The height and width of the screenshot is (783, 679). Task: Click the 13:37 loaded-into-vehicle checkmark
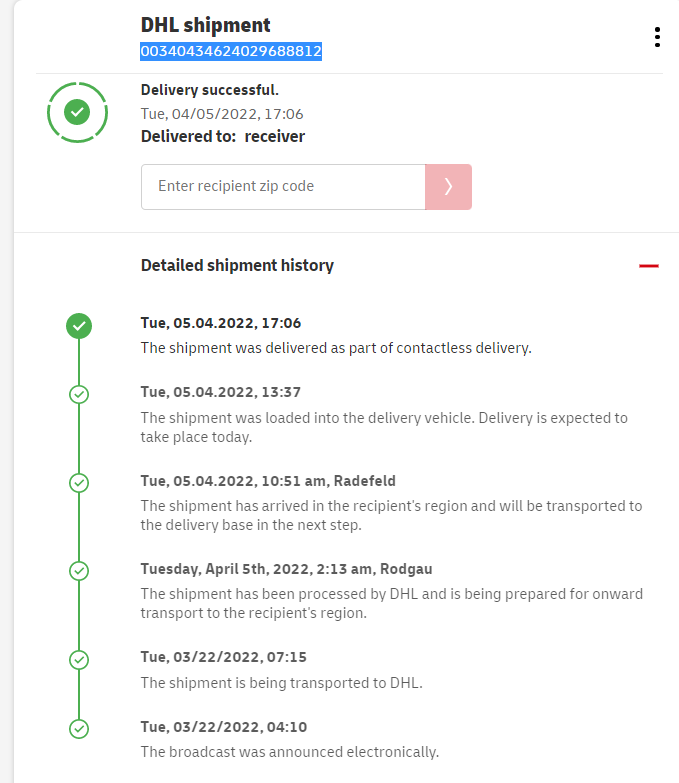79,394
